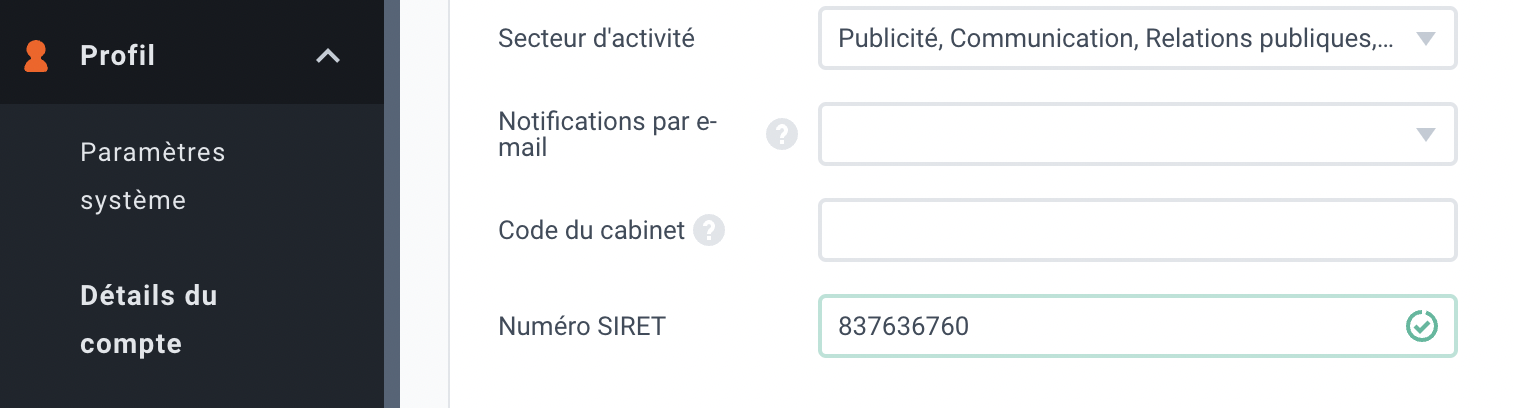
Task: Open Paramètres système in the sidebar
Action: coord(153,176)
